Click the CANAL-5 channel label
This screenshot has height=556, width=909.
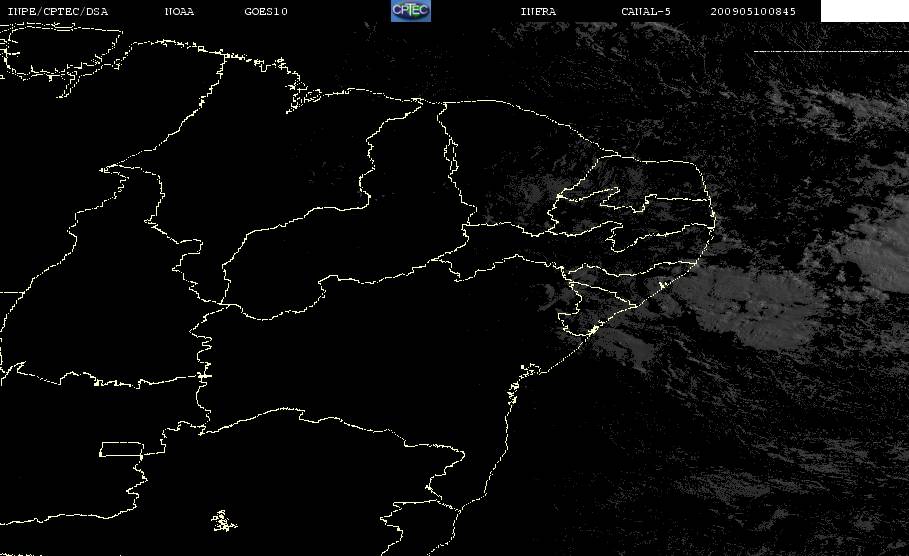point(646,12)
